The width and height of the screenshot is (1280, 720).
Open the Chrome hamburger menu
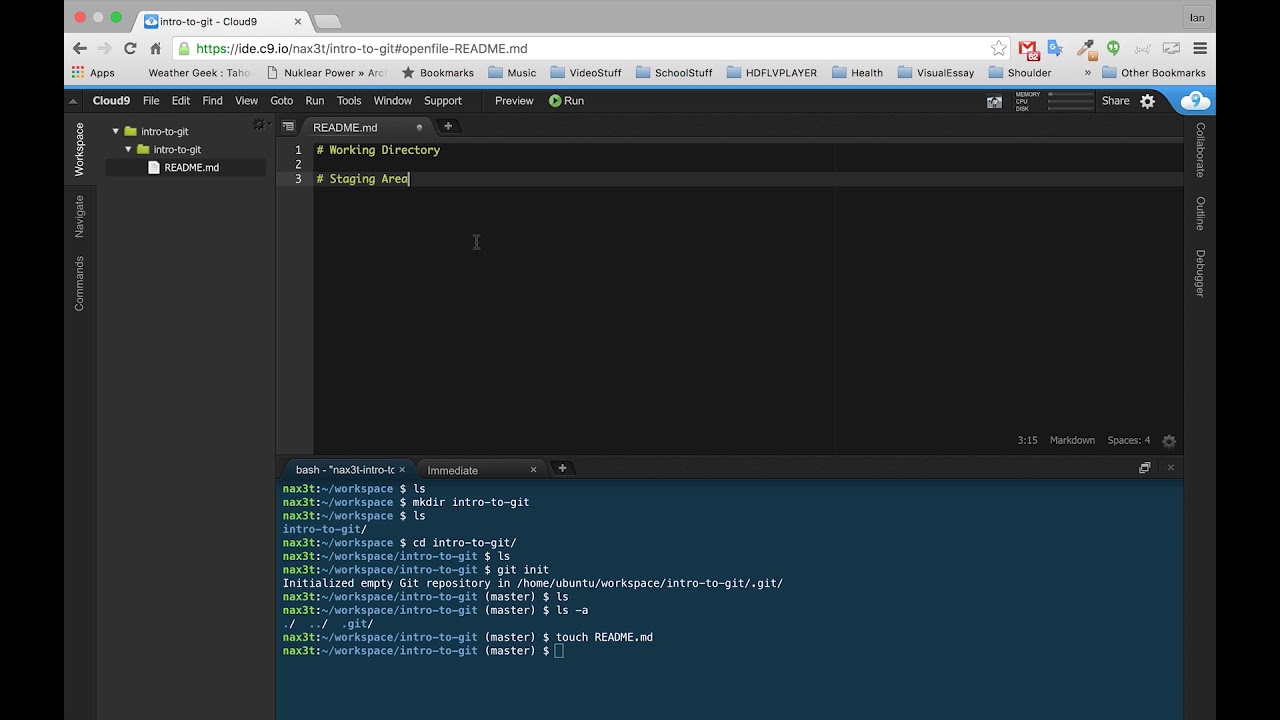pos(1200,48)
